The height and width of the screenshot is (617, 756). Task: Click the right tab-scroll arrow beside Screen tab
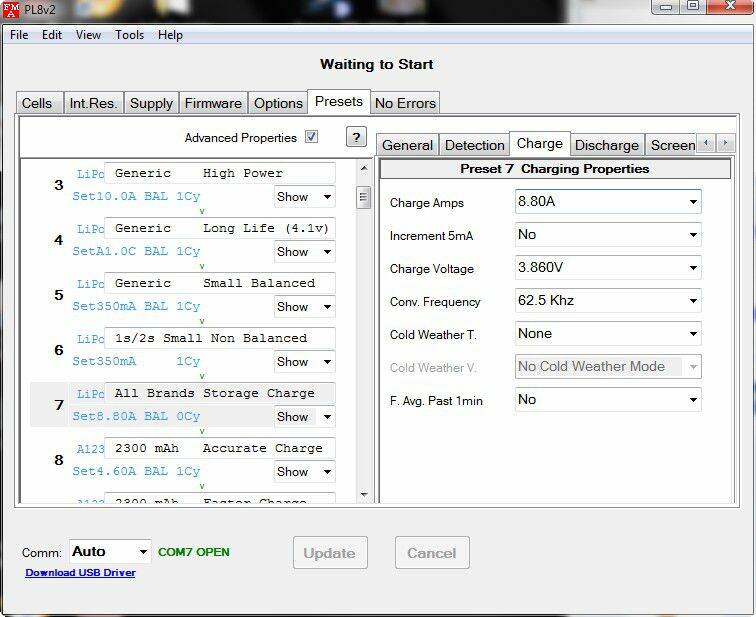point(726,143)
